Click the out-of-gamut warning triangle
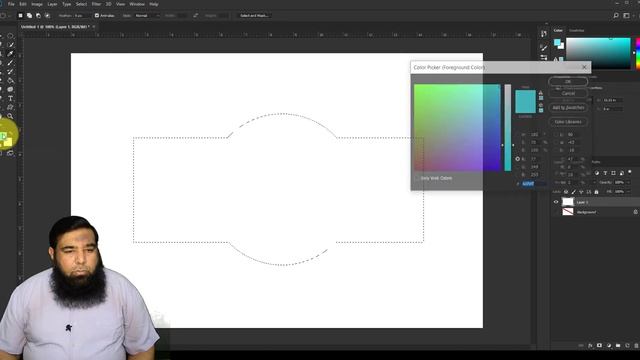 point(541,93)
